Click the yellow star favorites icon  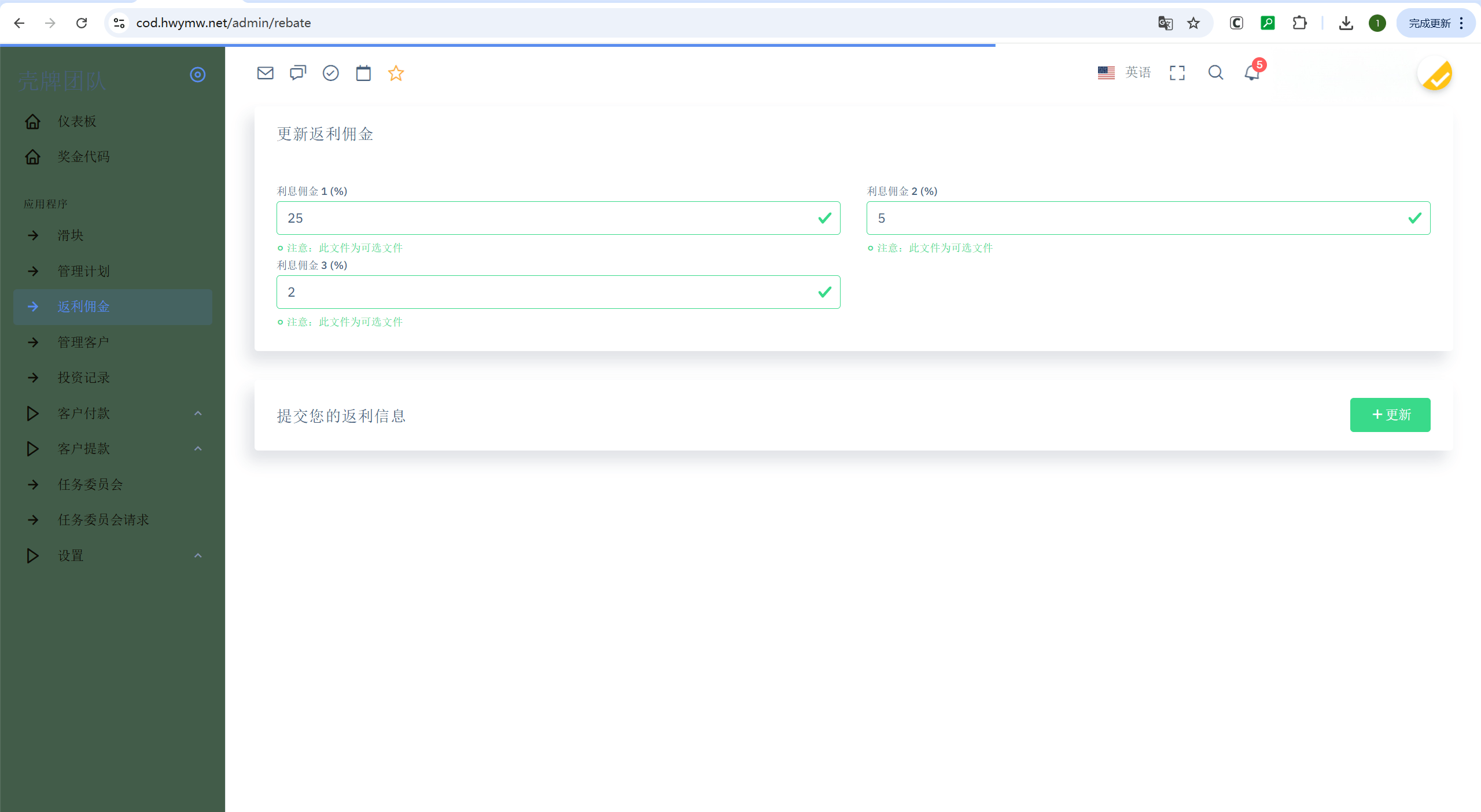[396, 73]
